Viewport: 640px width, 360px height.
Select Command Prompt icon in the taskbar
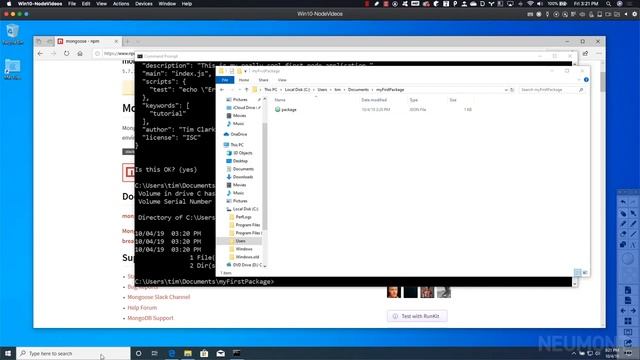(236, 353)
